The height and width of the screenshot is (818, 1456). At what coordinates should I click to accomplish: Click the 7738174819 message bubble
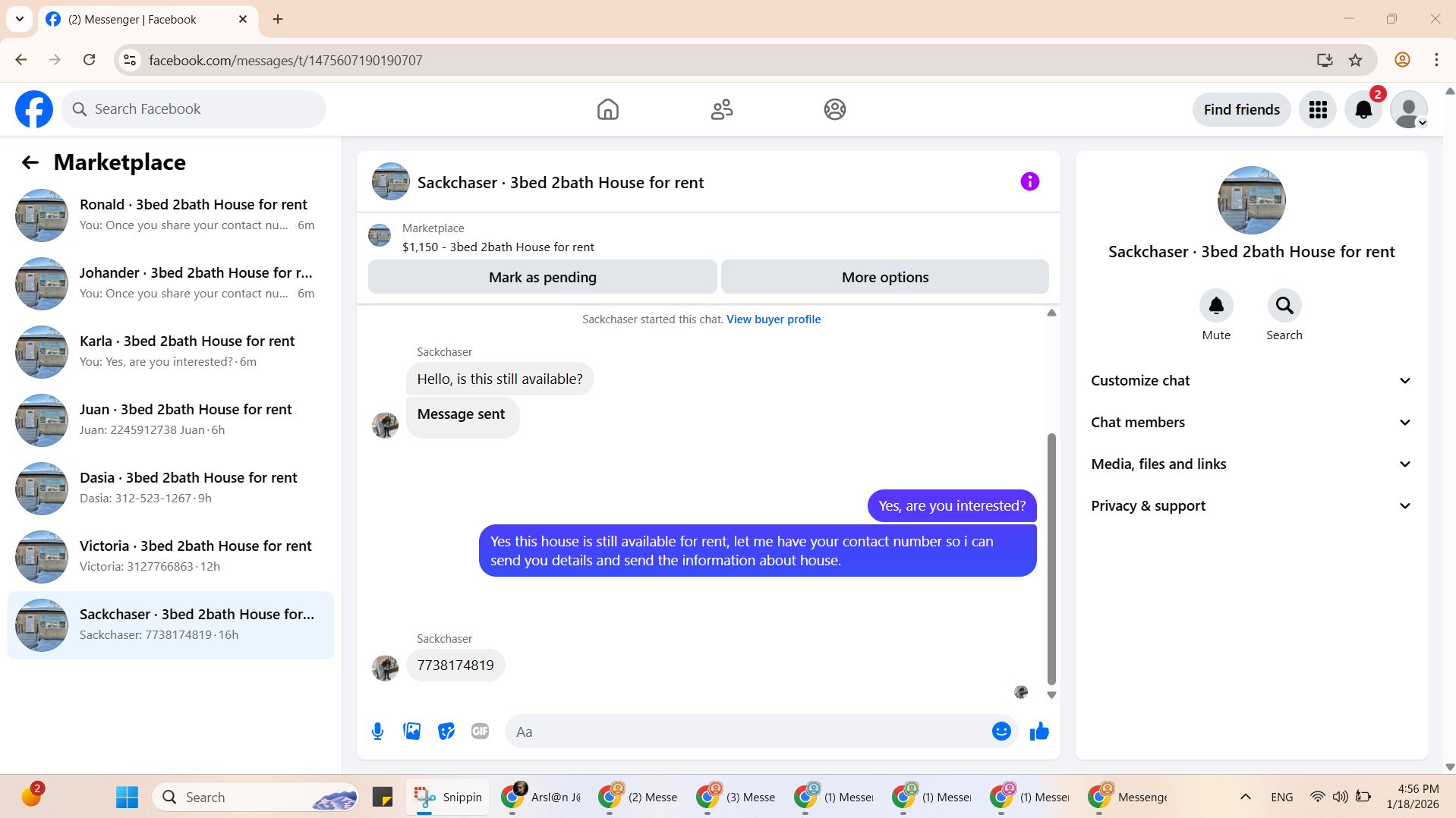point(455,665)
